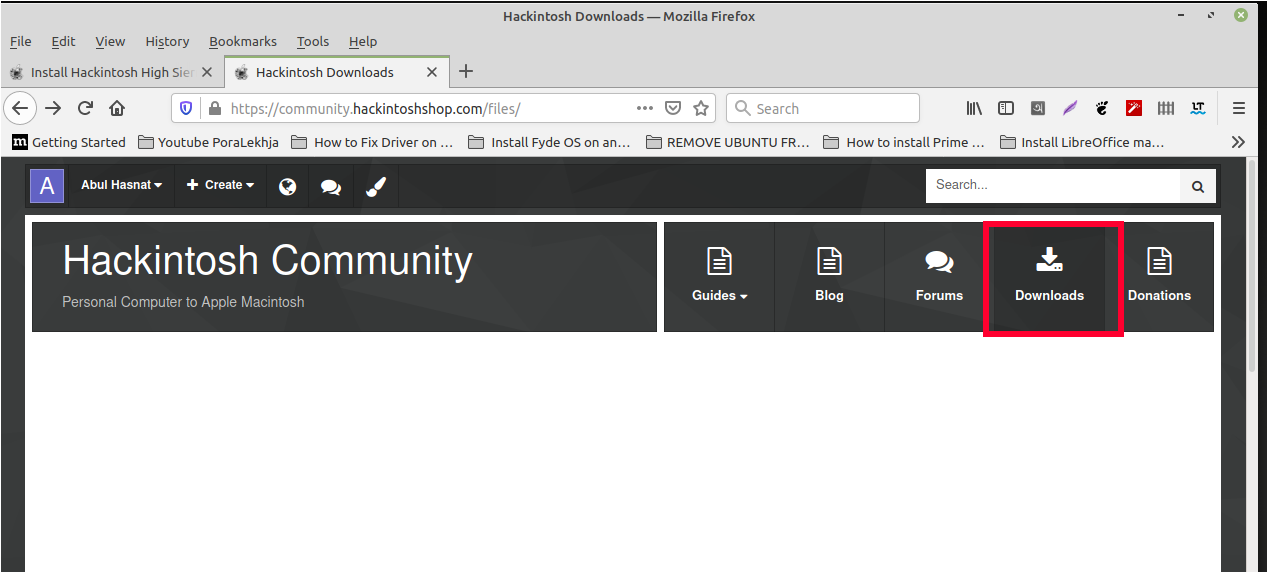
Task: Close the Install Hackintosh High Sierra tab
Action: click(208, 72)
